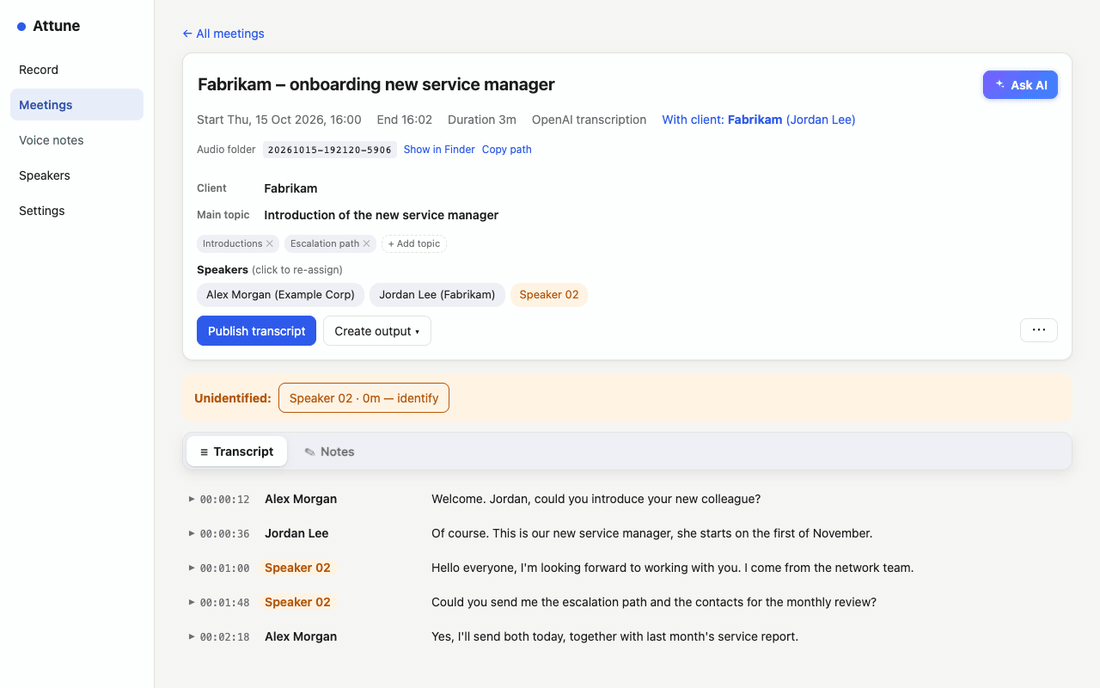Identify Speaker 02 in the Unidentified banner
The image size is (1100, 688).
[x=363, y=398]
